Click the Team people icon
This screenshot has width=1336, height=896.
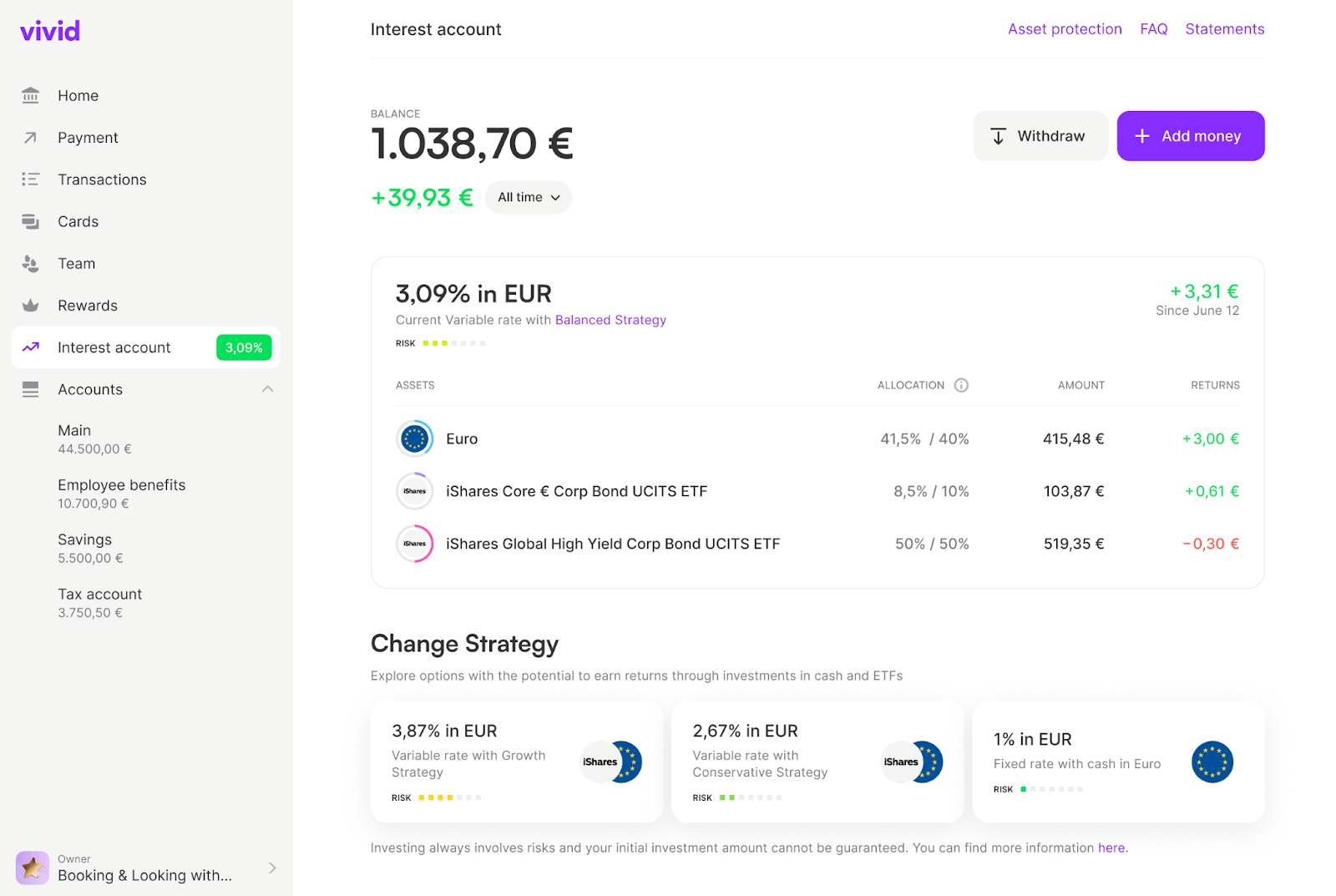tap(31, 264)
